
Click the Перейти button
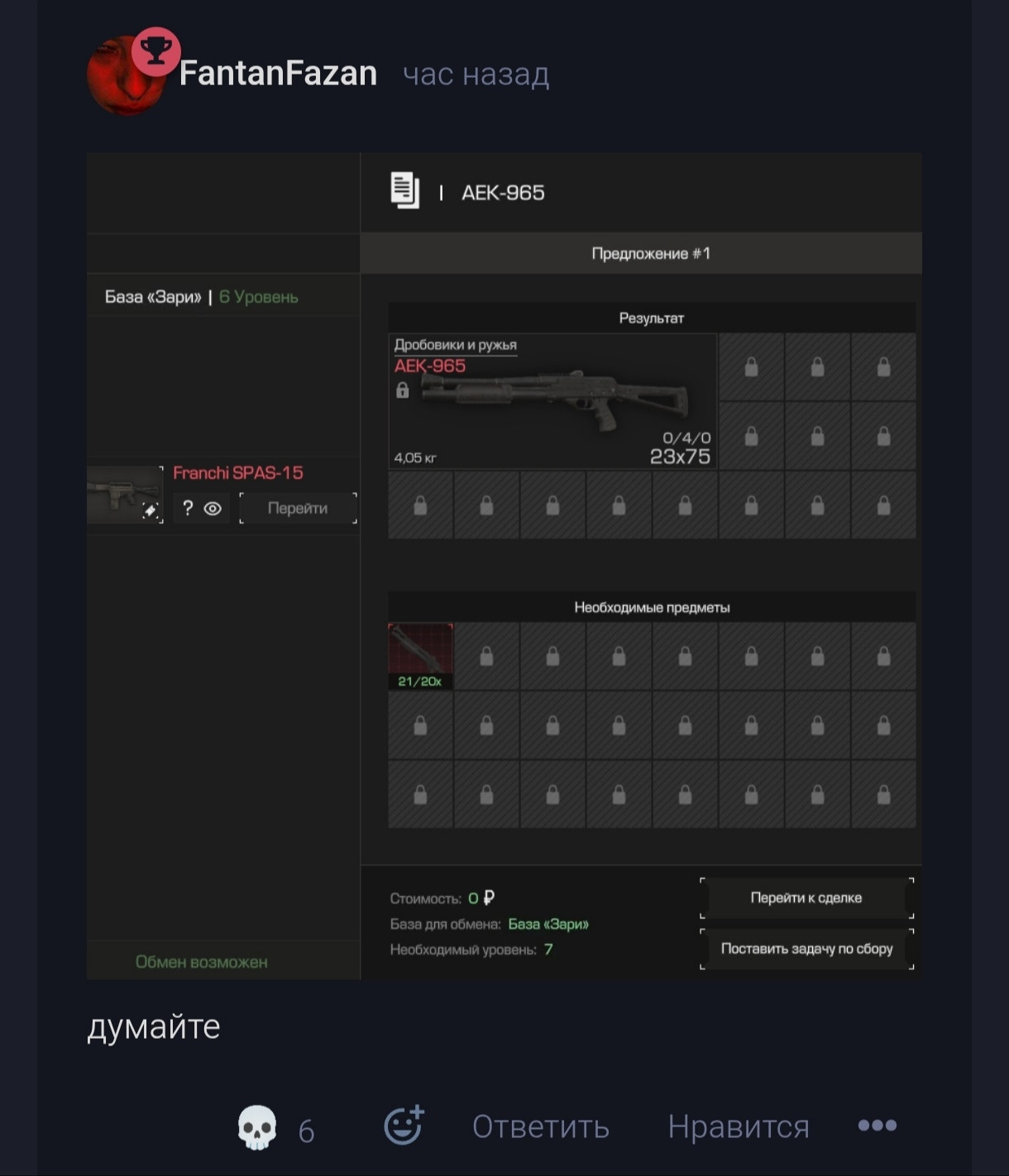298,508
